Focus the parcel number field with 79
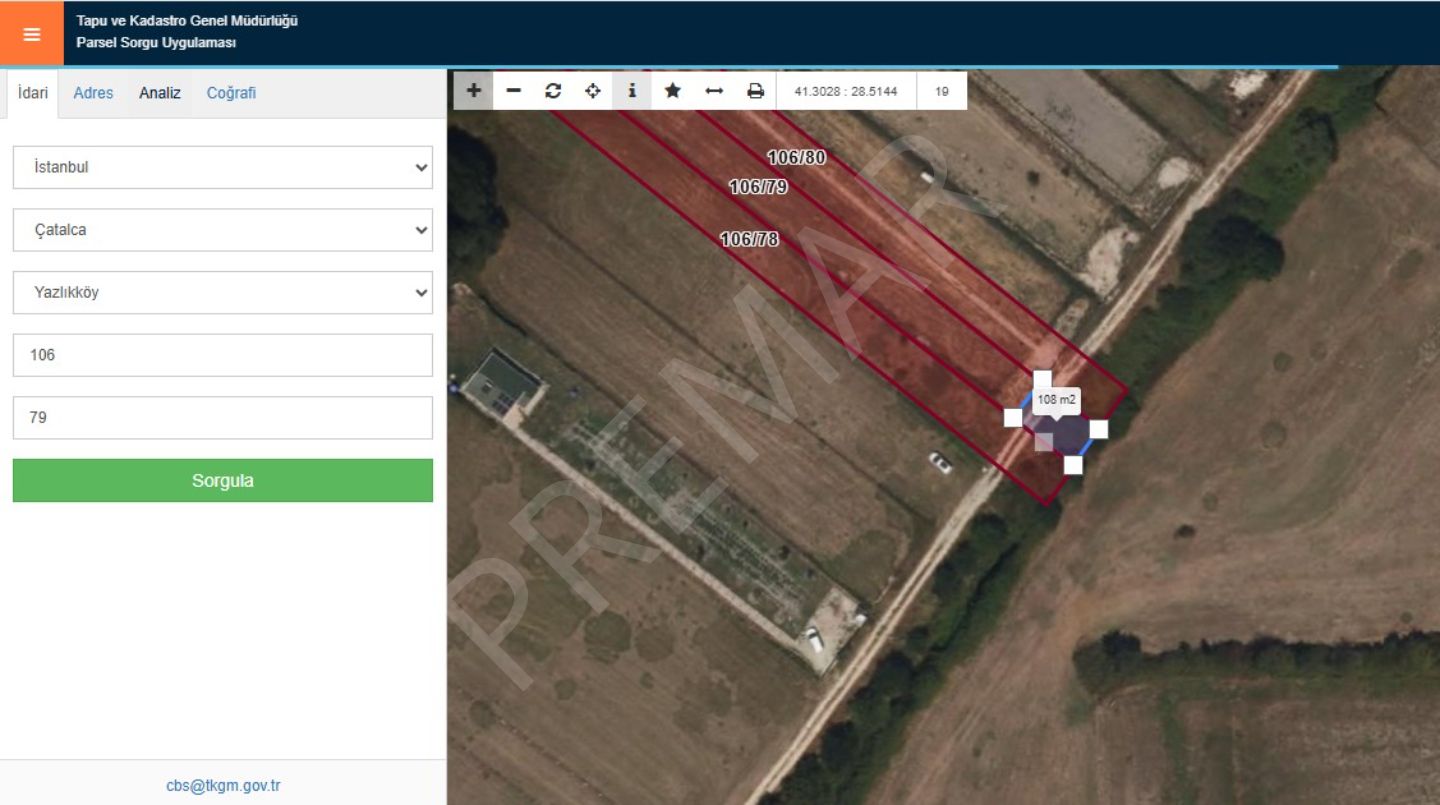Viewport: 1440px width, 805px height. 222,418
